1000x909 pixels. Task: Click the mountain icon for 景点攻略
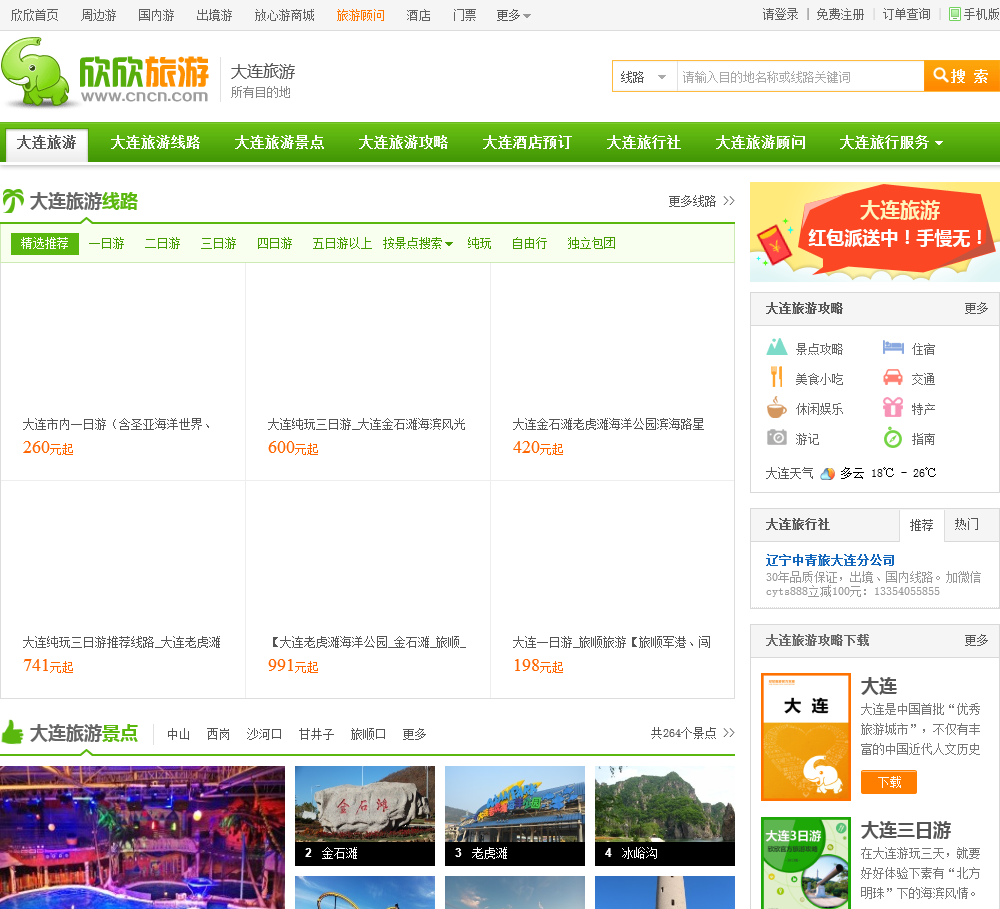tap(777, 348)
